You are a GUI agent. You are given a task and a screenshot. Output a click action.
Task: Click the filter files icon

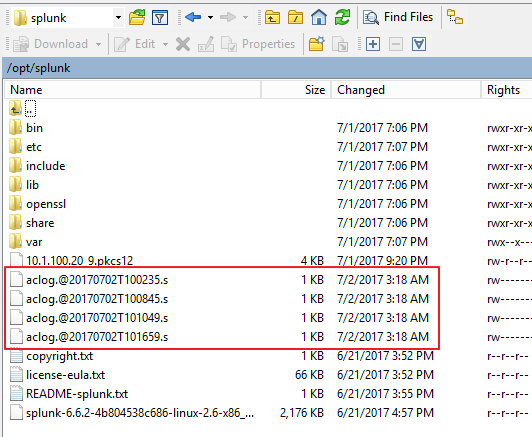pyautogui.click(x=160, y=17)
